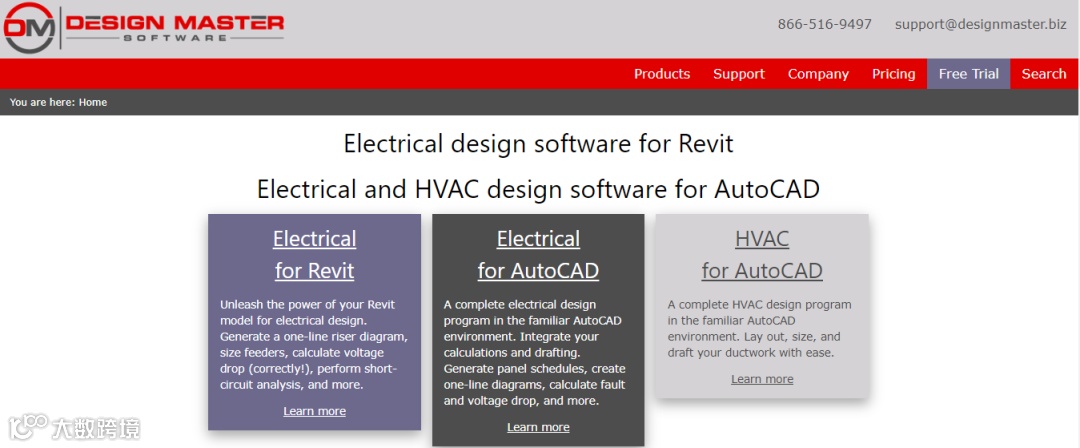Click the 'A complete HVAC design program' text
1080x448 pixels.
pos(760,329)
